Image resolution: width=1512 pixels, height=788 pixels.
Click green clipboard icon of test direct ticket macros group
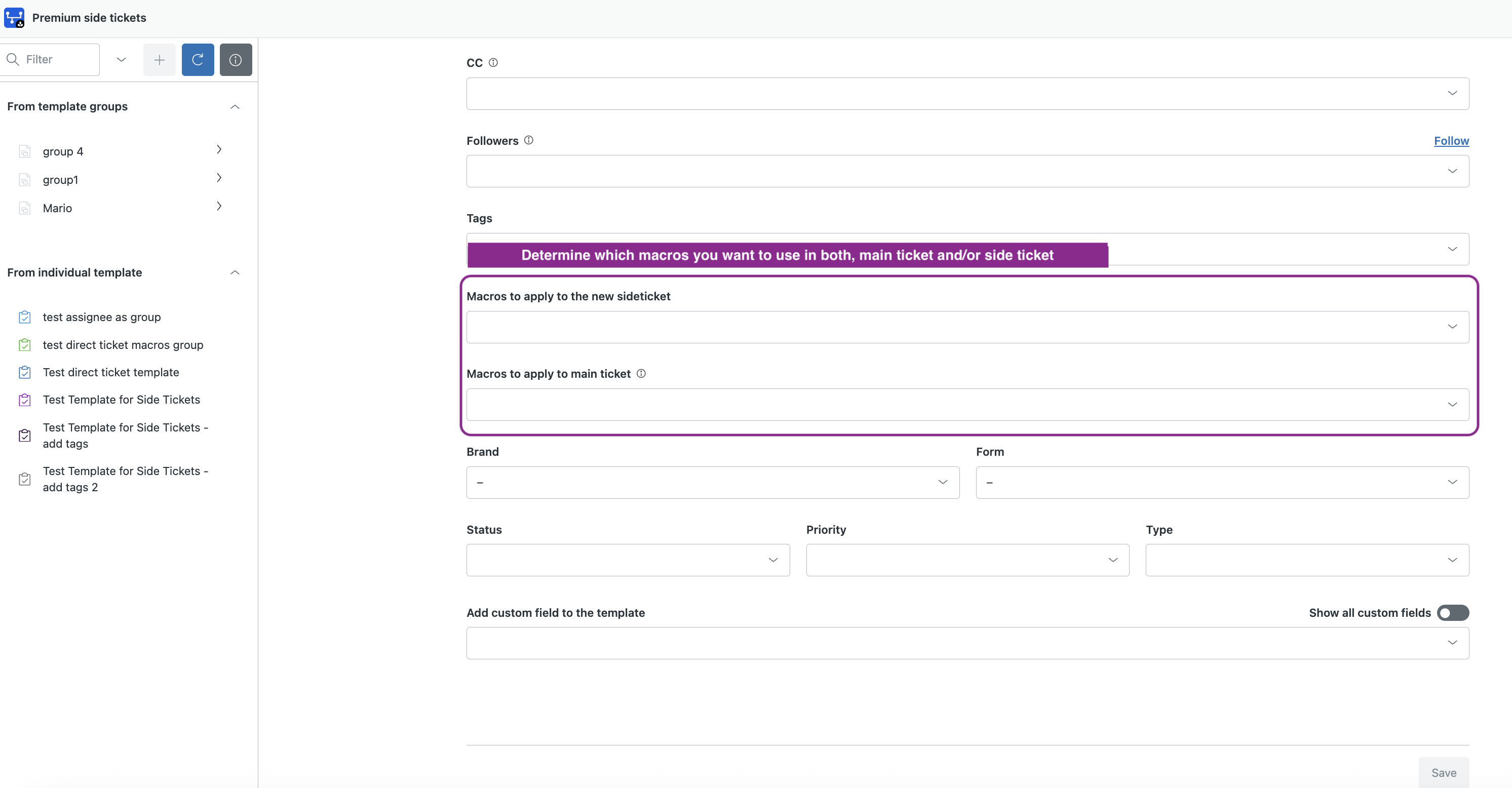tap(25, 344)
